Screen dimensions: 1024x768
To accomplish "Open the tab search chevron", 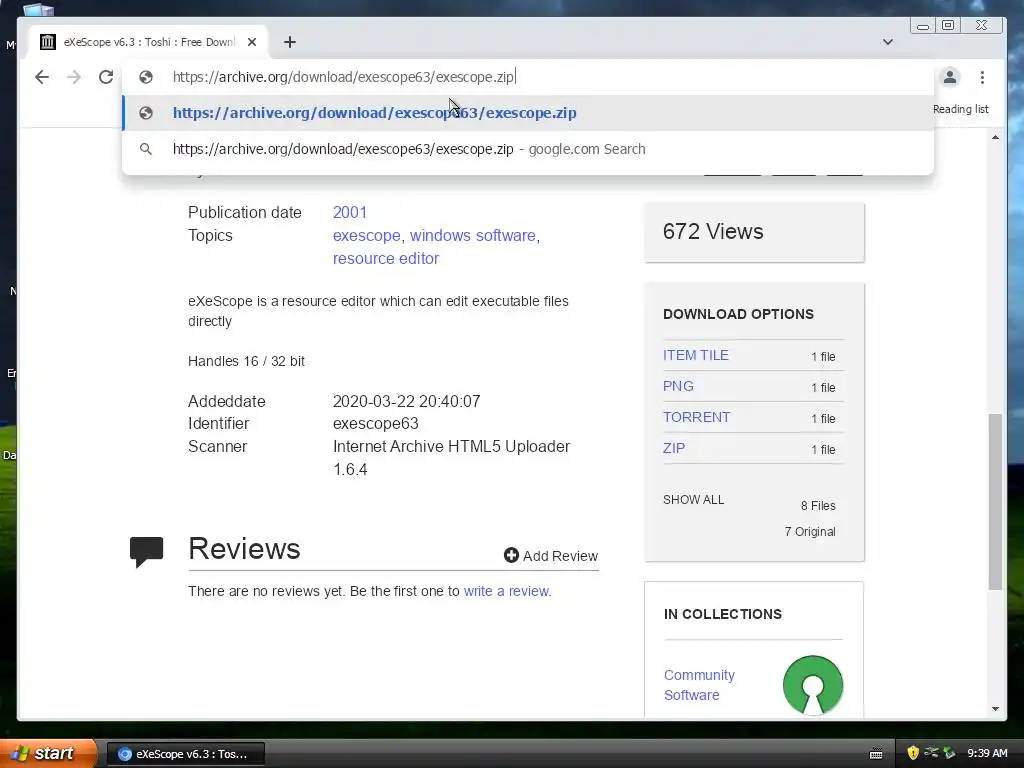I will coord(888,42).
